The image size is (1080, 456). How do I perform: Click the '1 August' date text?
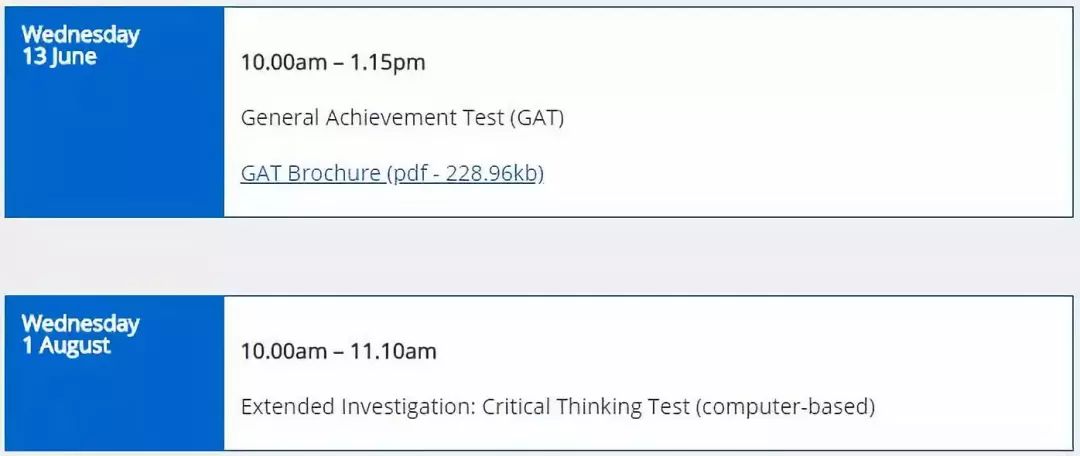click(x=66, y=346)
